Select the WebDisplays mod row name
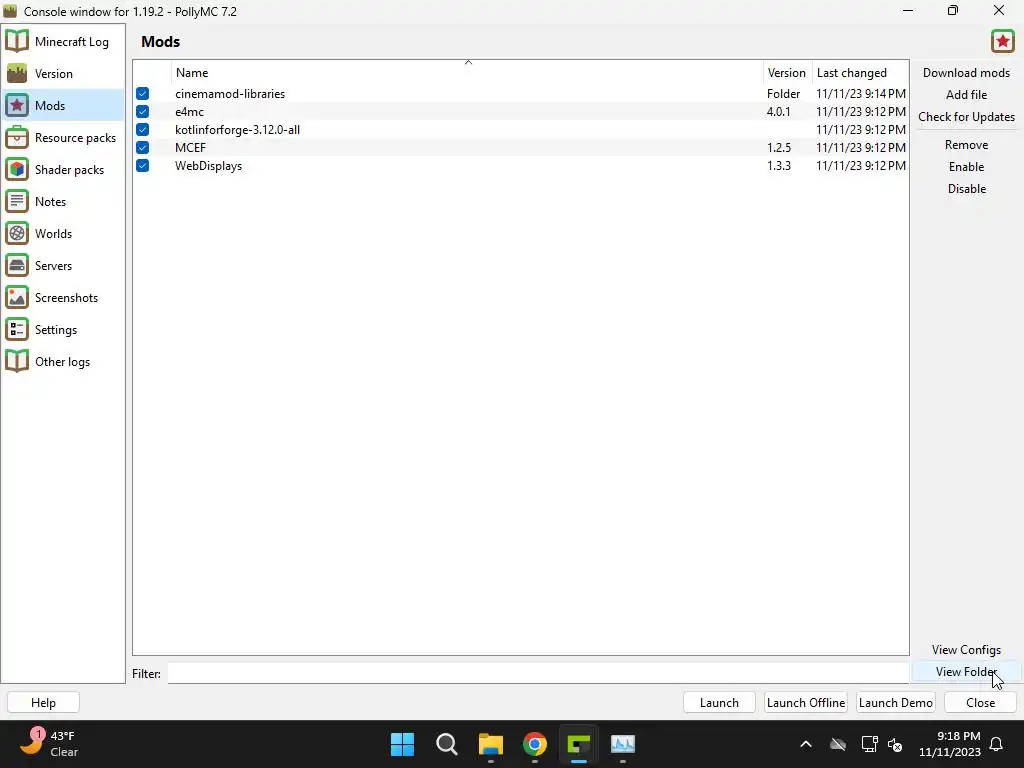 (x=208, y=166)
